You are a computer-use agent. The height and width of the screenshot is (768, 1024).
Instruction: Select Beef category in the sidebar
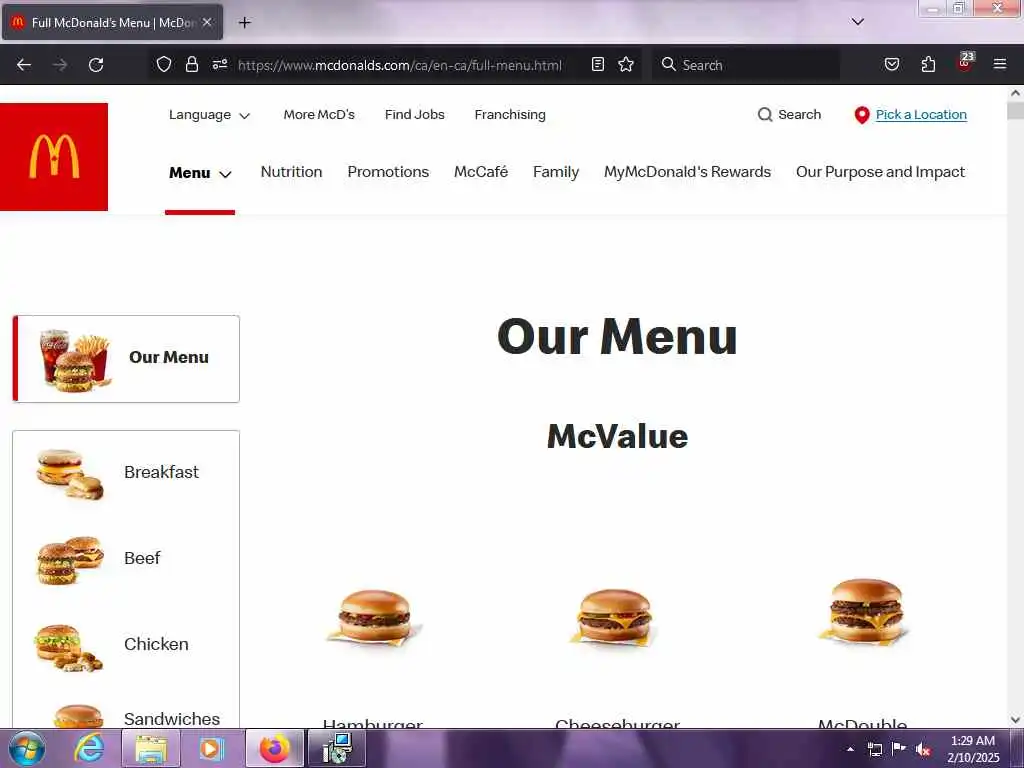point(126,559)
